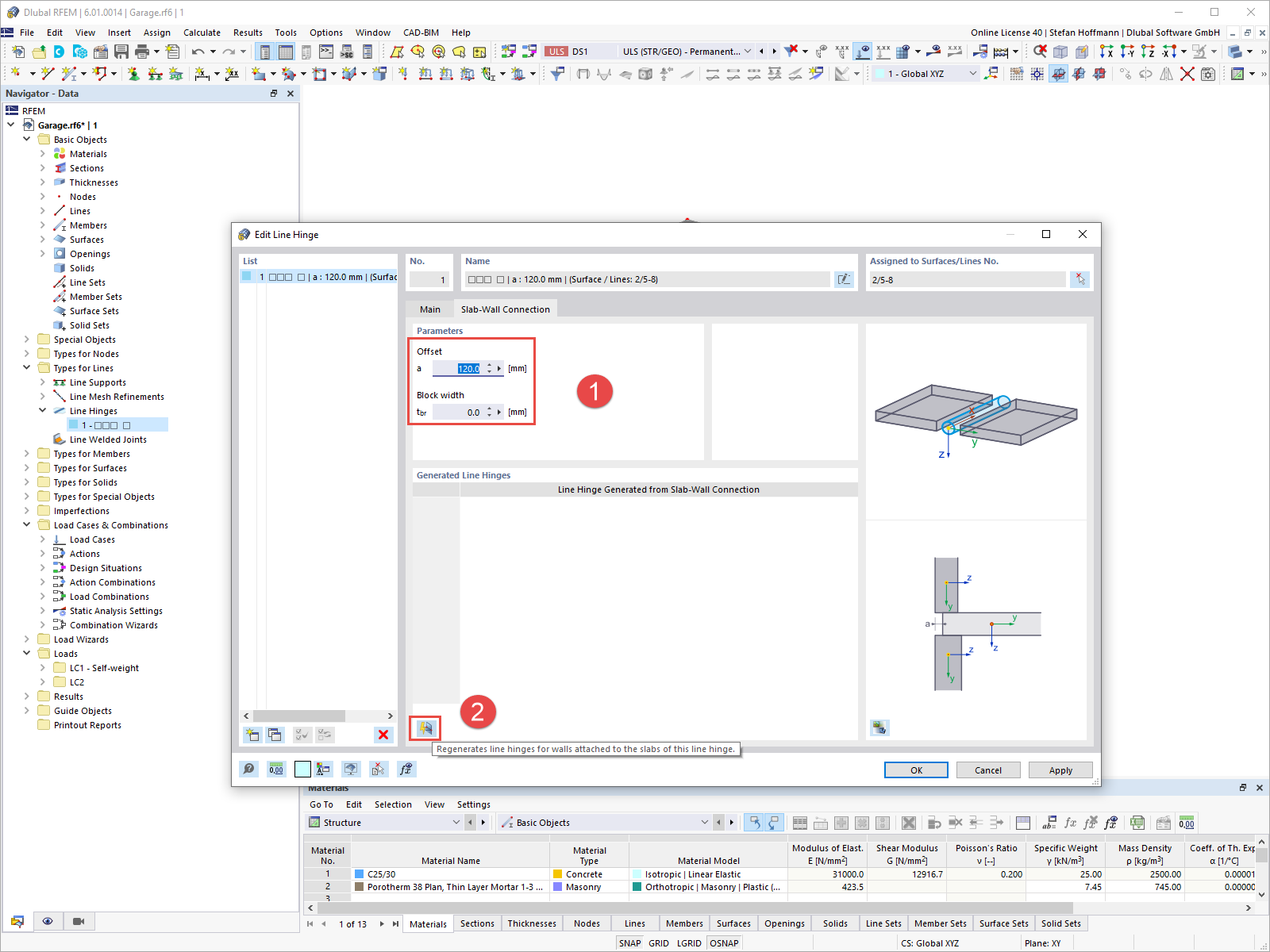Click the formula (fx) icon in the dialog's bottom bar
Image resolution: width=1270 pixels, height=952 pixels.
pos(406,769)
